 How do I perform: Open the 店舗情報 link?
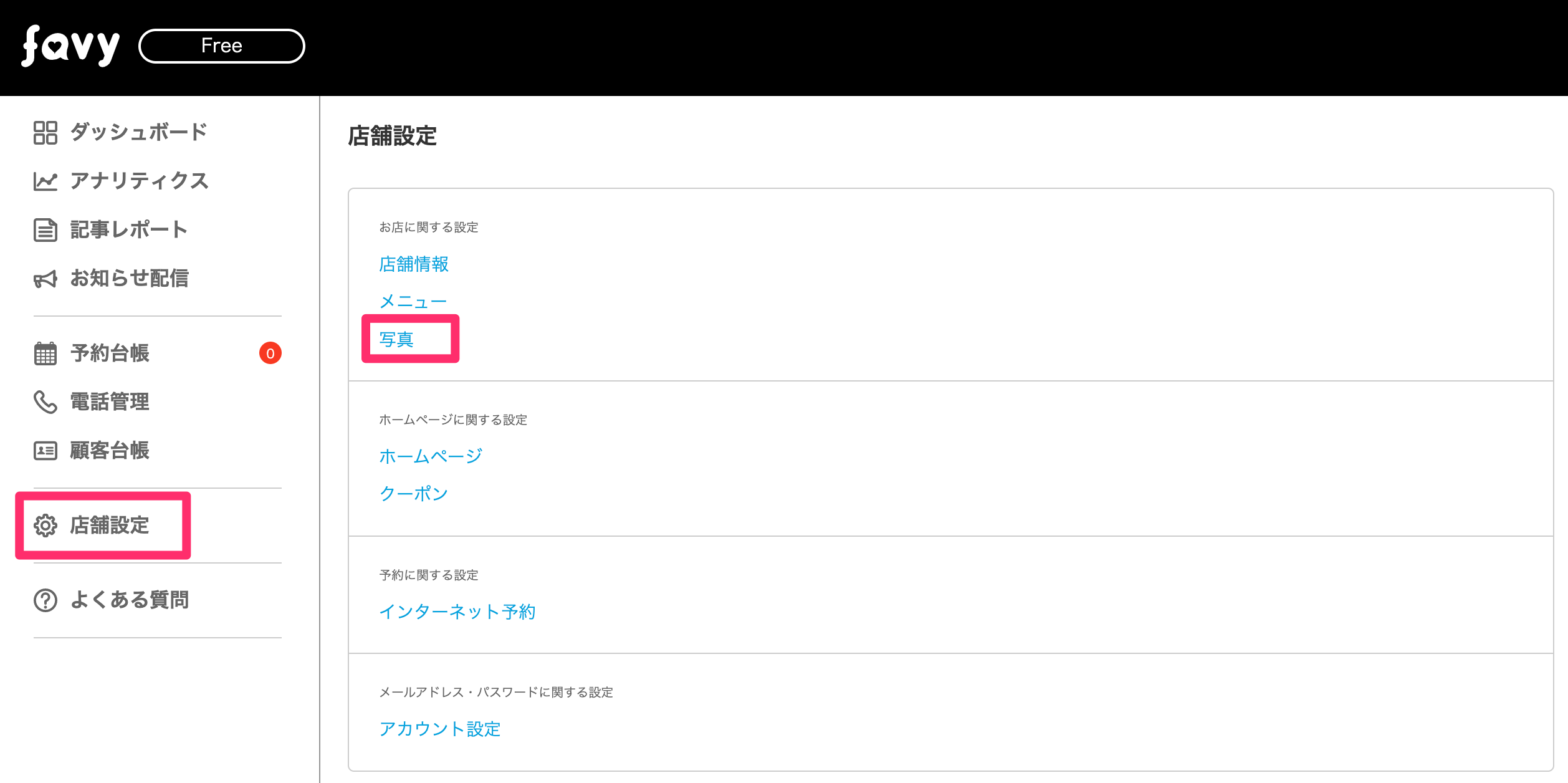[x=414, y=264]
